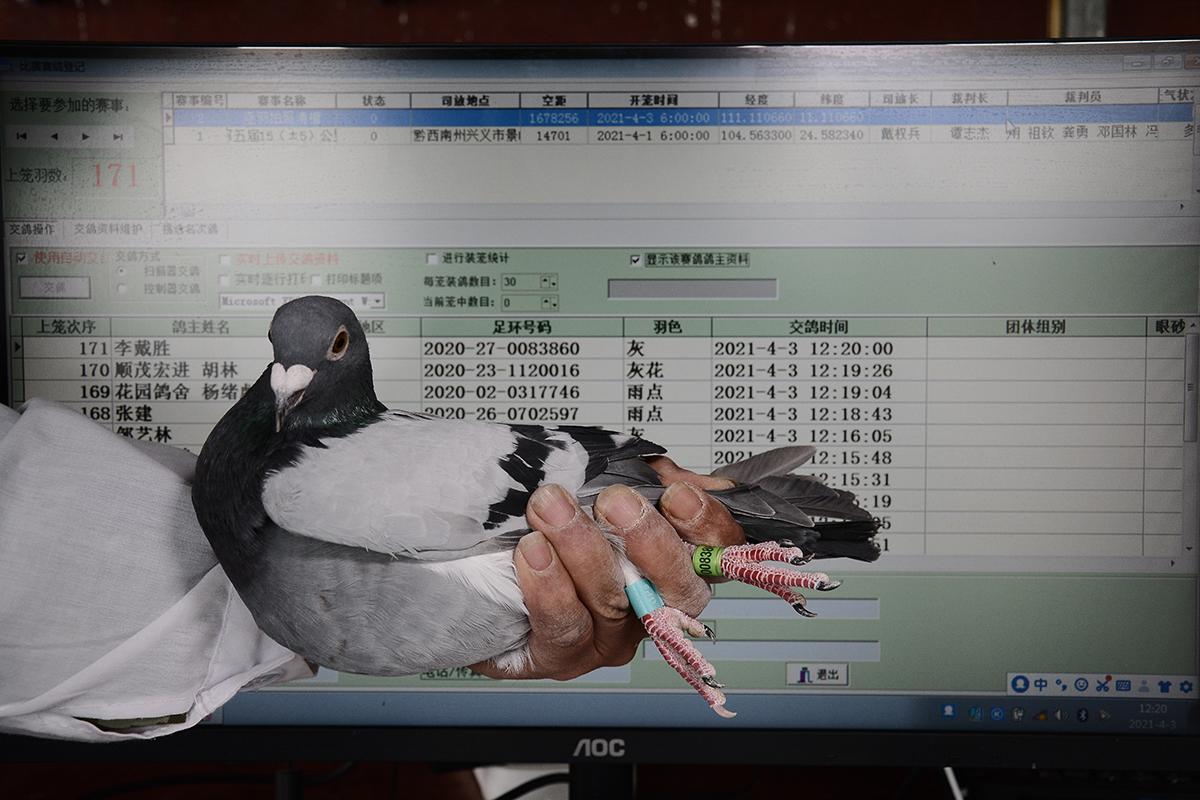The width and height of the screenshot is (1200, 800).
Task: Click the network status tray icon
Action: [x=1040, y=714]
